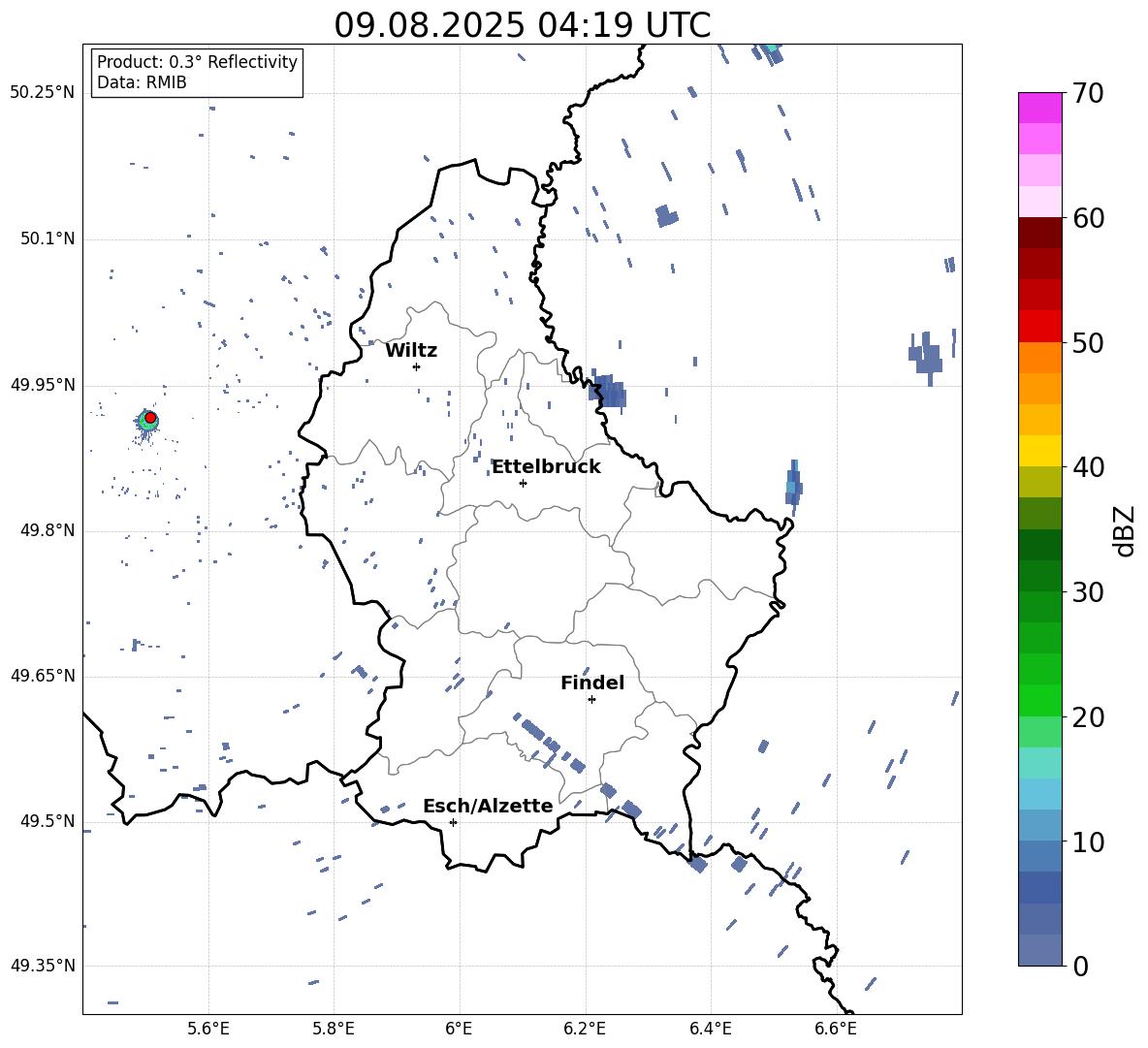Click the Esch/Alzette station cross marker

(453, 822)
